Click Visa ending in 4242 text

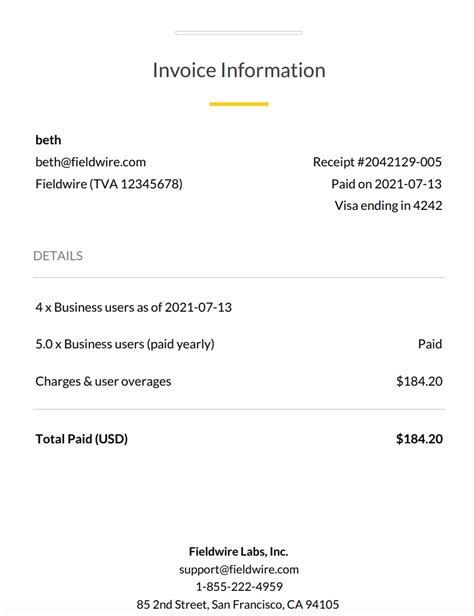coord(388,205)
